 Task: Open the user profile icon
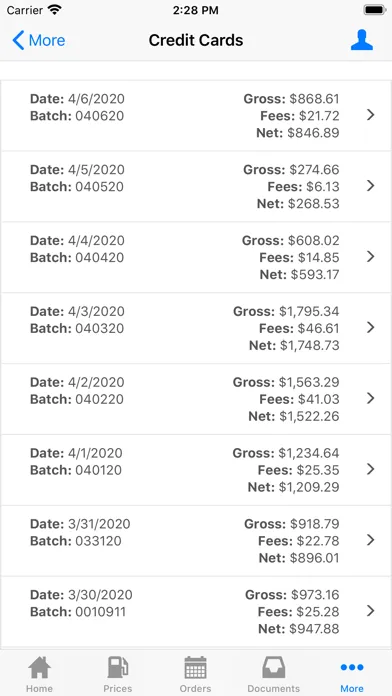pyautogui.click(x=362, y=40)
